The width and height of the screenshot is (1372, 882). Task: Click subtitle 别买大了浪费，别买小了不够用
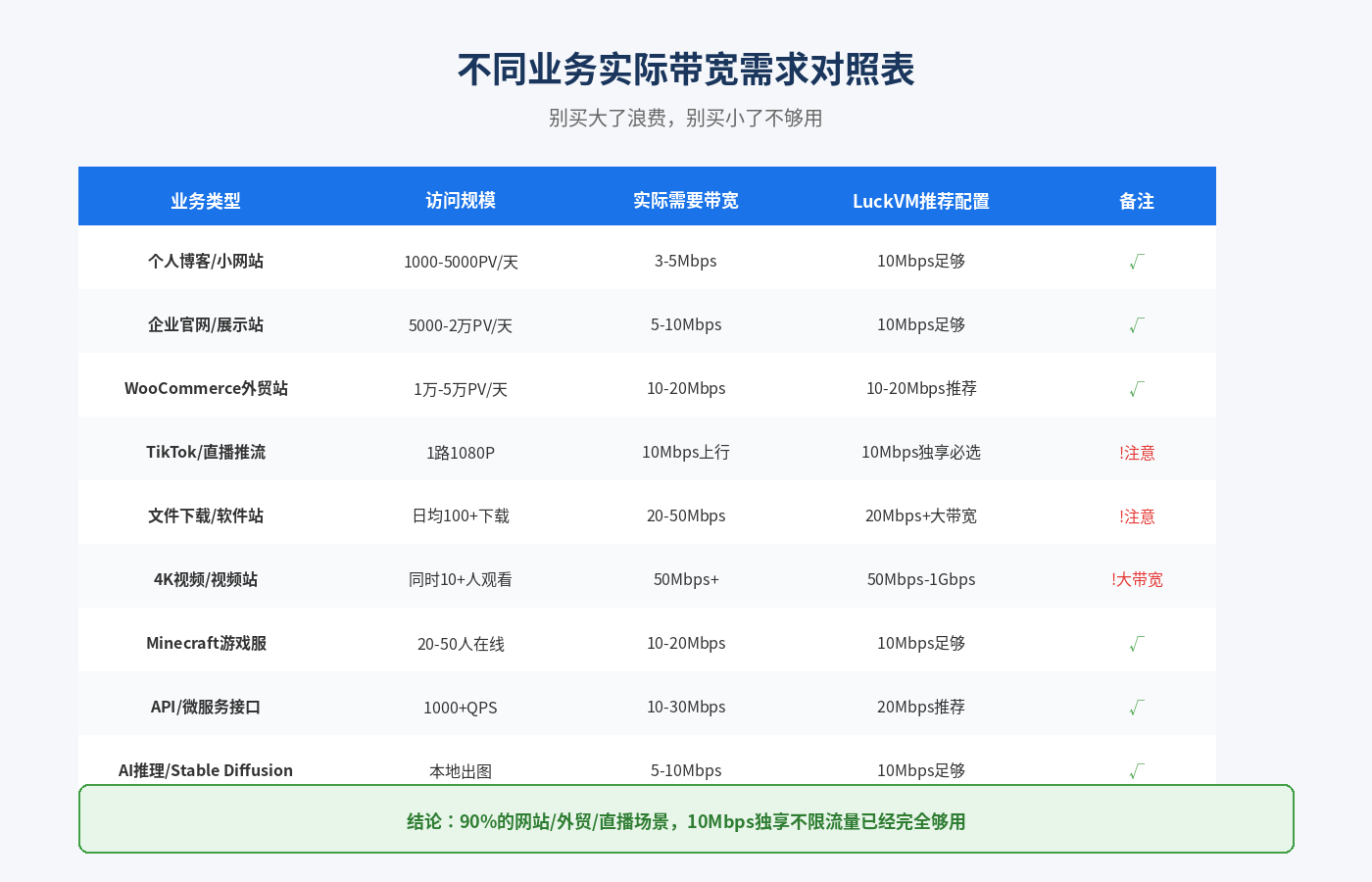click(x=686, y=118)
